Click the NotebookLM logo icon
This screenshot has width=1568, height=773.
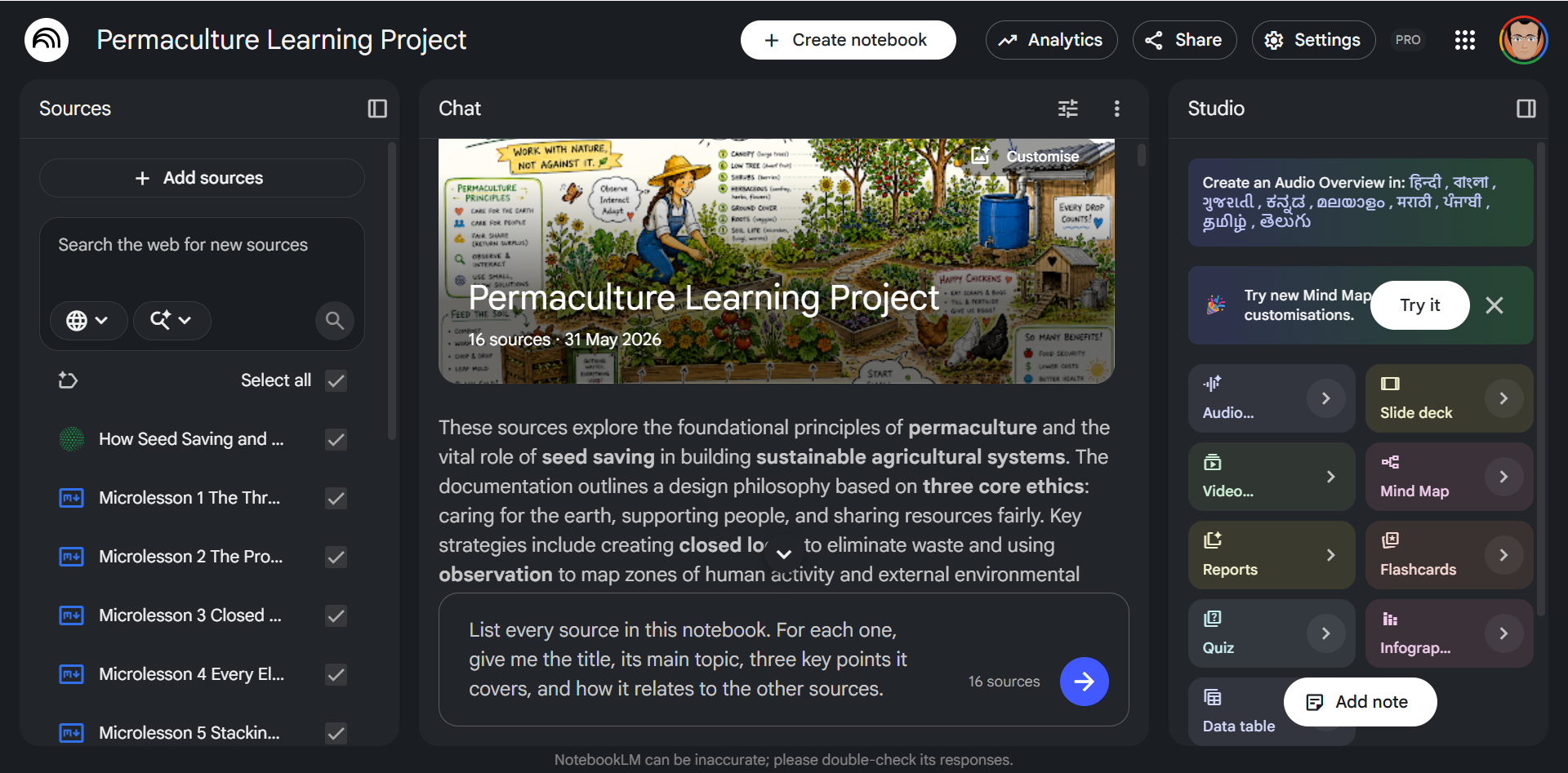pos(47,40)
